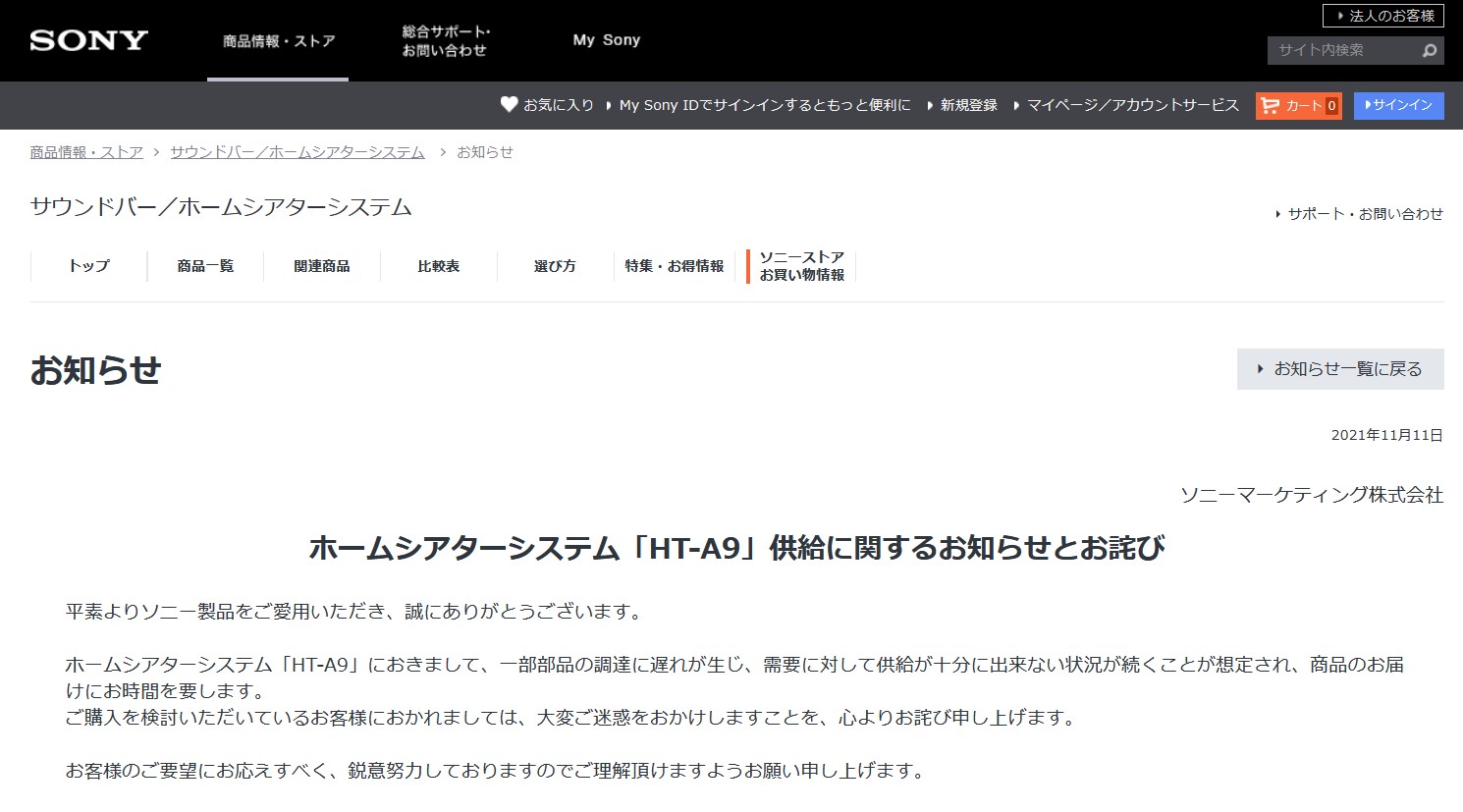Screen dimensions: 1463x812
Task: Click the blue サインイン button
Action: tap(1399, 105)
